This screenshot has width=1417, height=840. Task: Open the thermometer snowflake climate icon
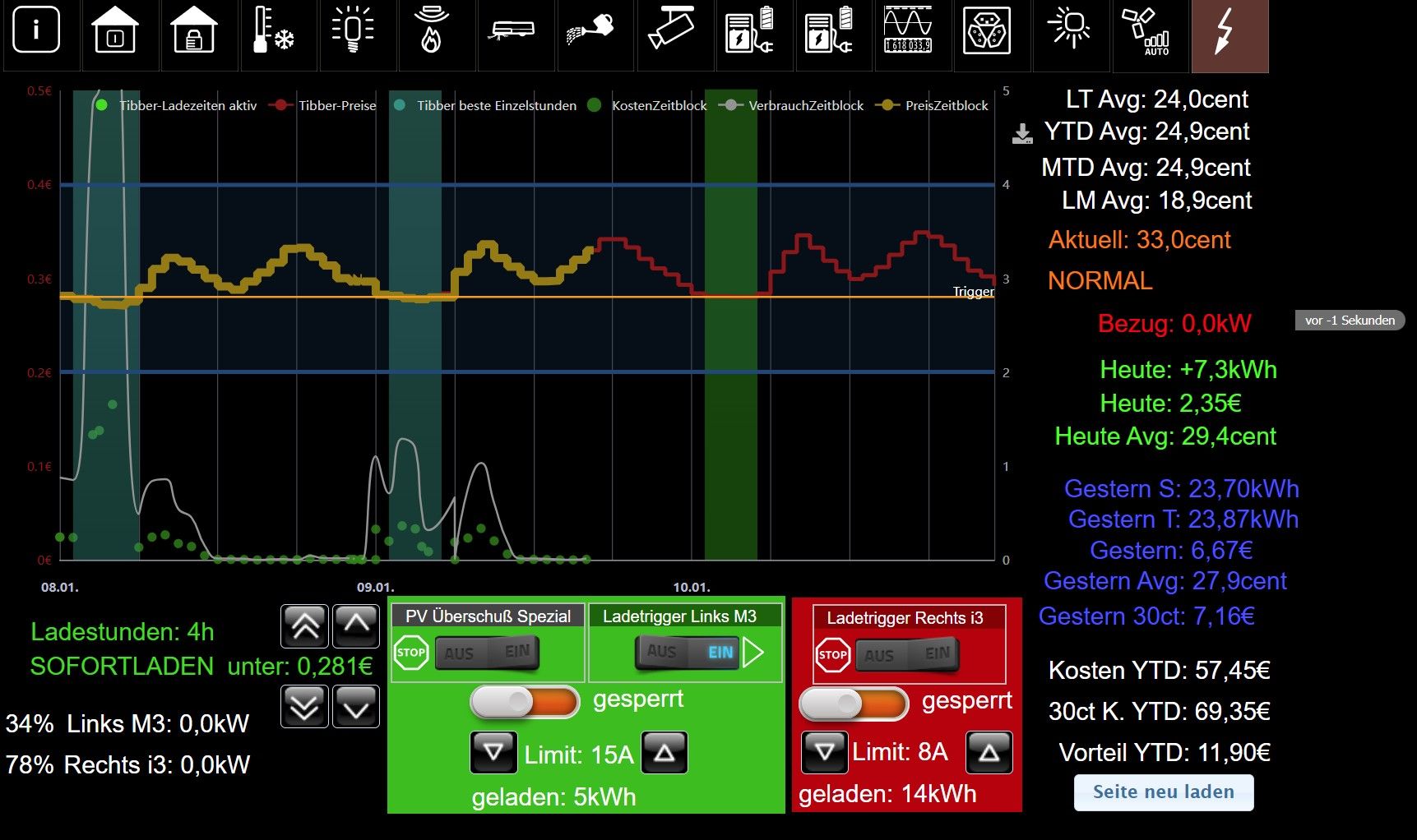[273, 30]
